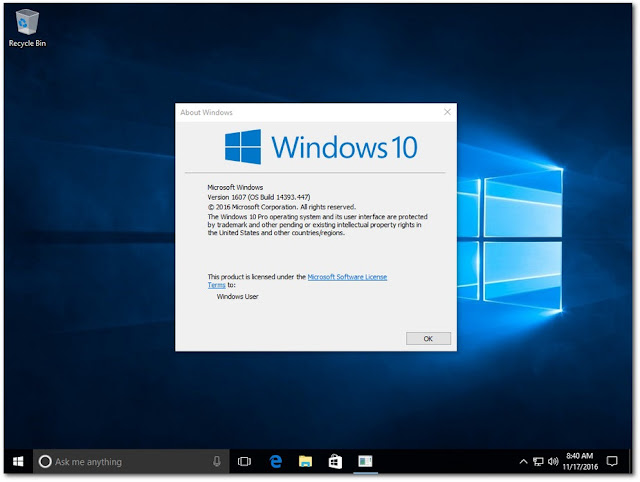Select the running winver app on the taskbar

tap(365, 462)
